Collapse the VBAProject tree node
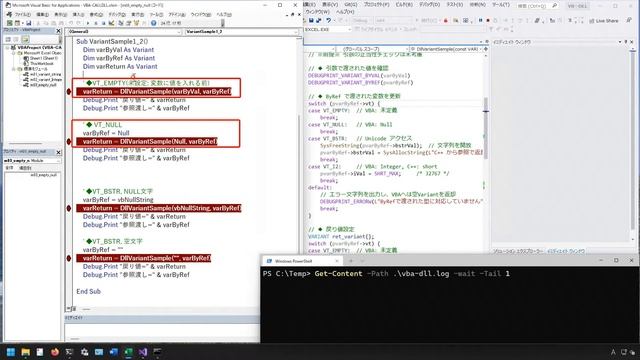640x360 pixels. 7,48
